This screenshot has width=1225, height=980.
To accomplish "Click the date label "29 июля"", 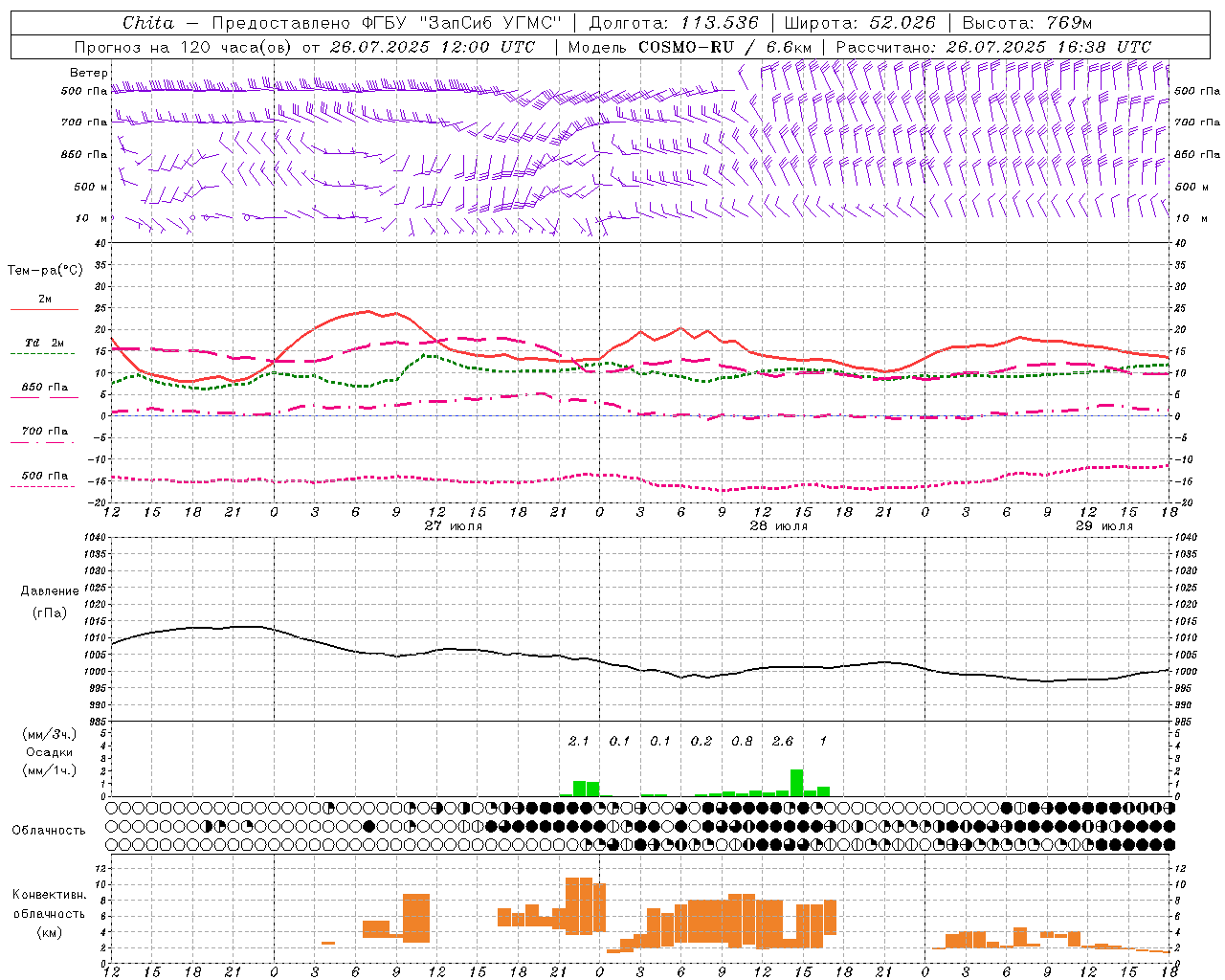I will tap(1103, 526).
